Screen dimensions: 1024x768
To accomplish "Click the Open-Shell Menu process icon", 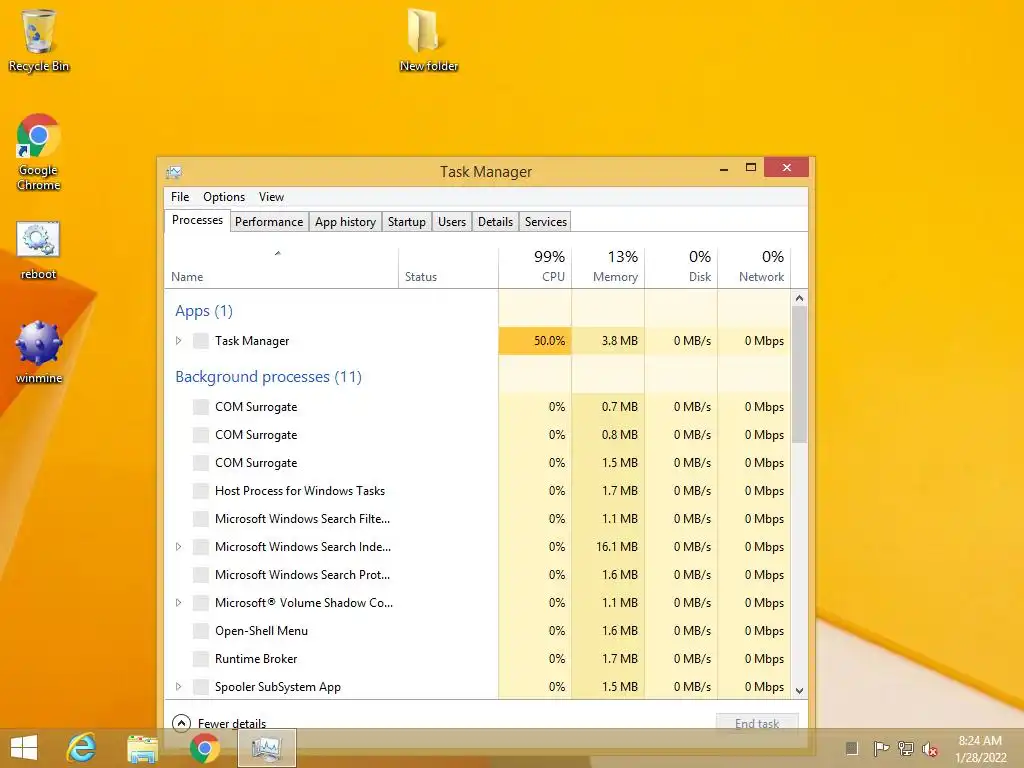I will (201, 631).
